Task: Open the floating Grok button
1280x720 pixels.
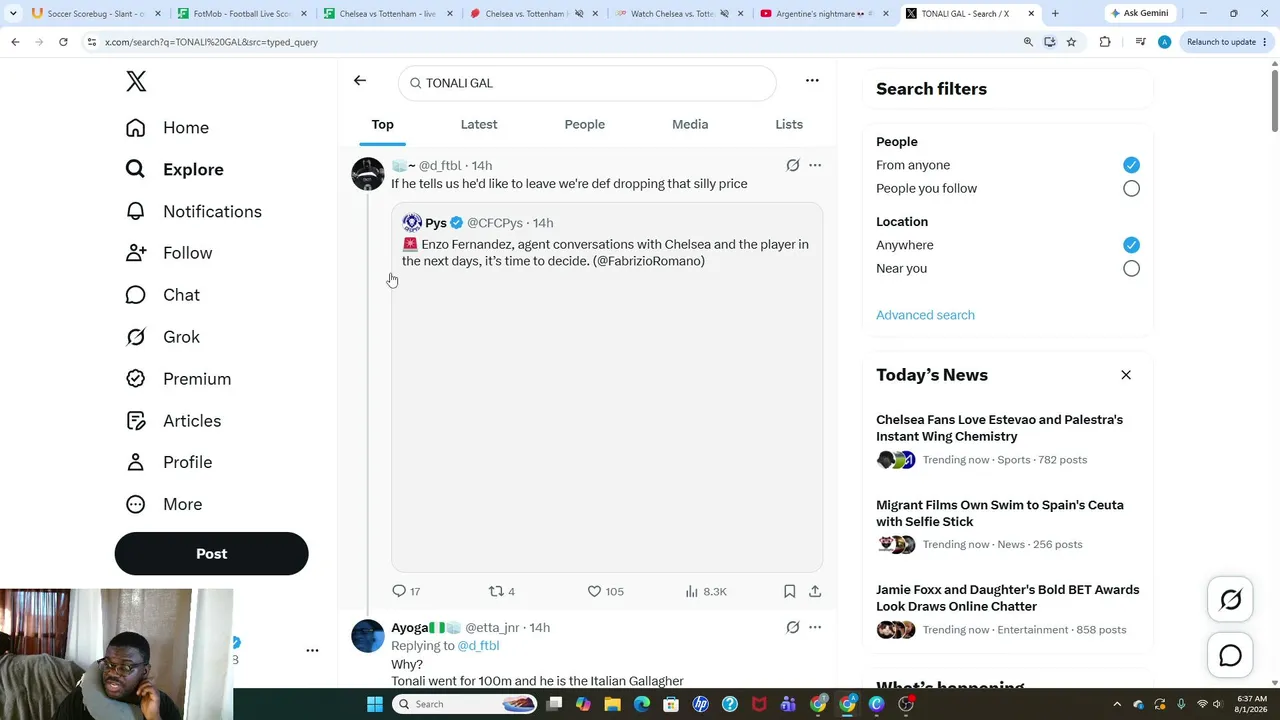Action: pos(1231,599)
